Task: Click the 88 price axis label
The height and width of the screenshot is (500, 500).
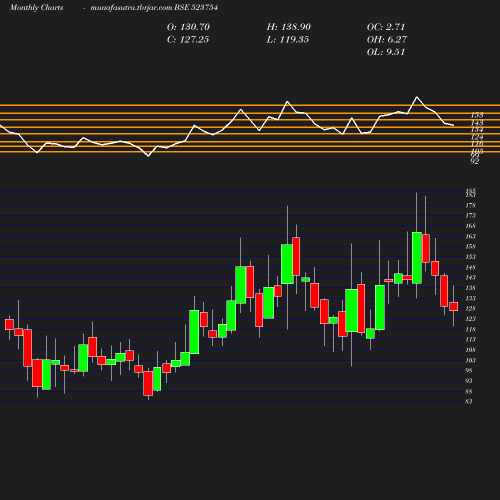Action: (x=469, y=391)
